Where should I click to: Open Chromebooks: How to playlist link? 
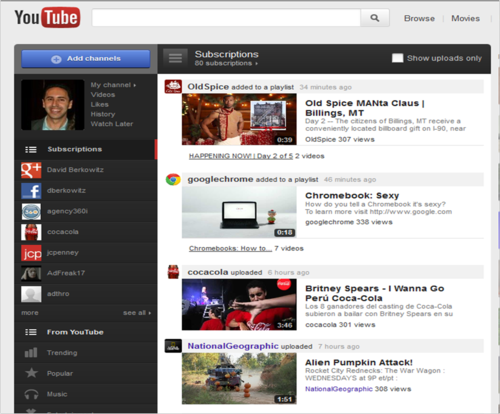point(230,248)
